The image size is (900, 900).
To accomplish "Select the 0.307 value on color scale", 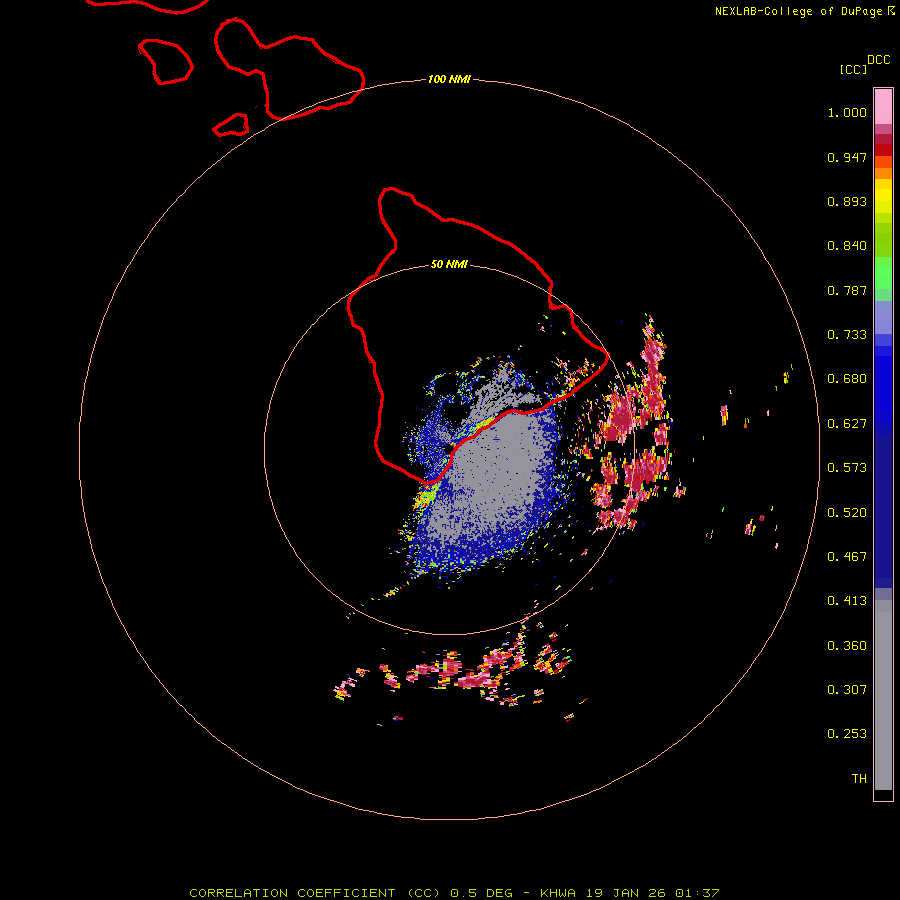I will click(x=847, y=690).
